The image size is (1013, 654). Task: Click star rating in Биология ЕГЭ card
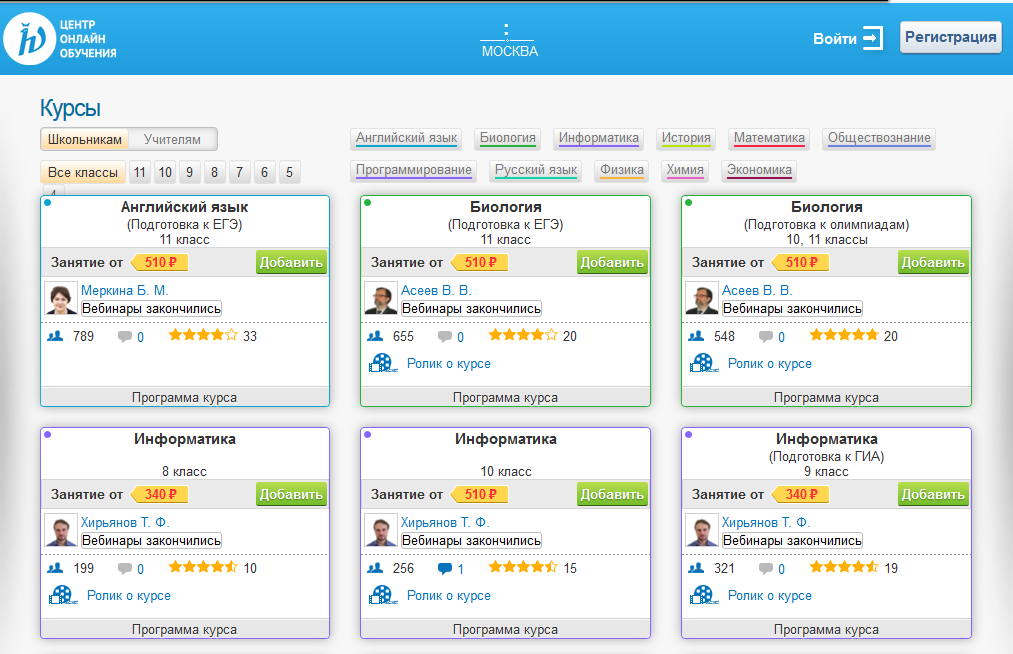523,335
